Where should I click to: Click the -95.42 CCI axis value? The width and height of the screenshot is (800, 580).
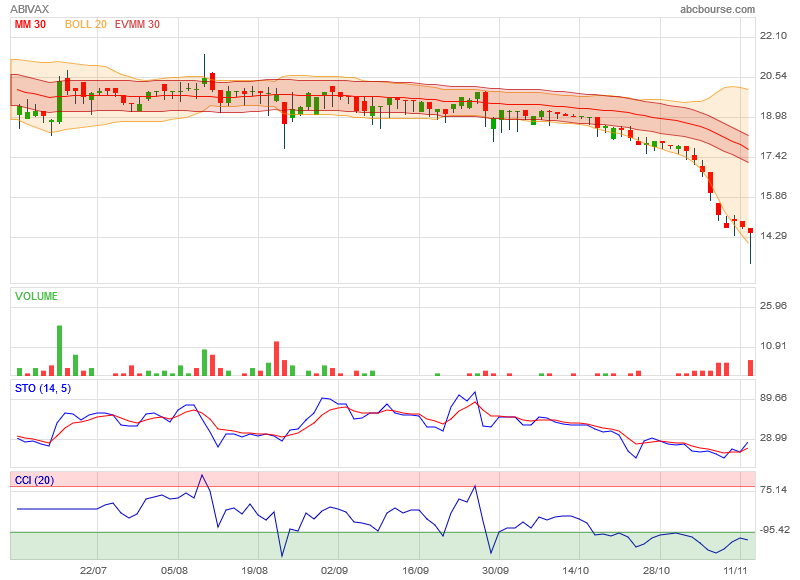pos(773,529)
